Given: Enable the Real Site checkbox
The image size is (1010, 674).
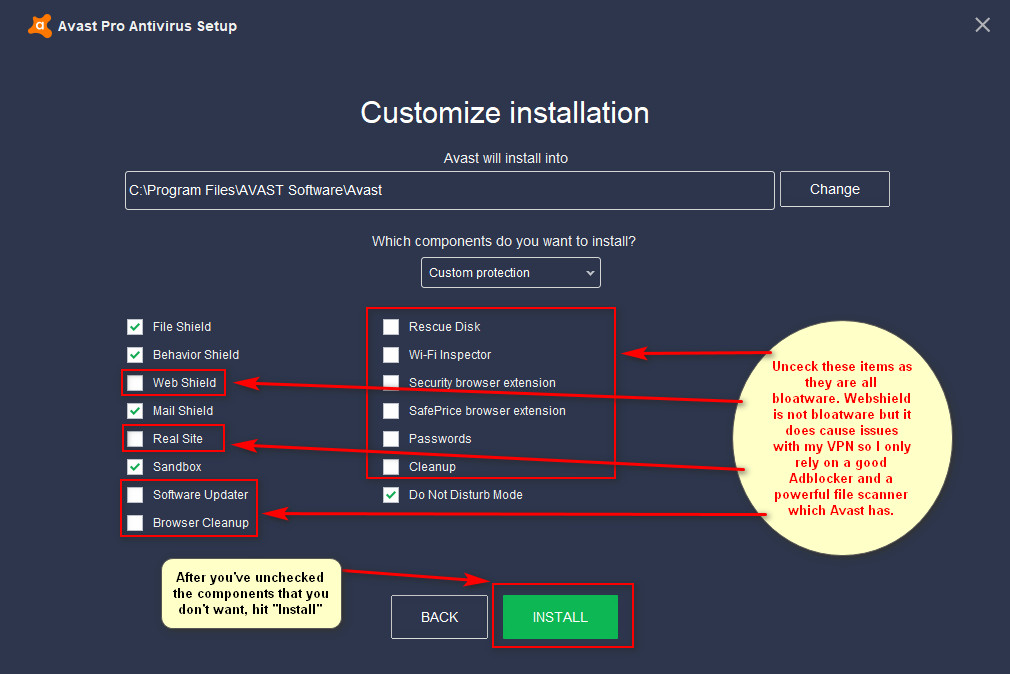Looking at the screenshot, I should 135,439.
